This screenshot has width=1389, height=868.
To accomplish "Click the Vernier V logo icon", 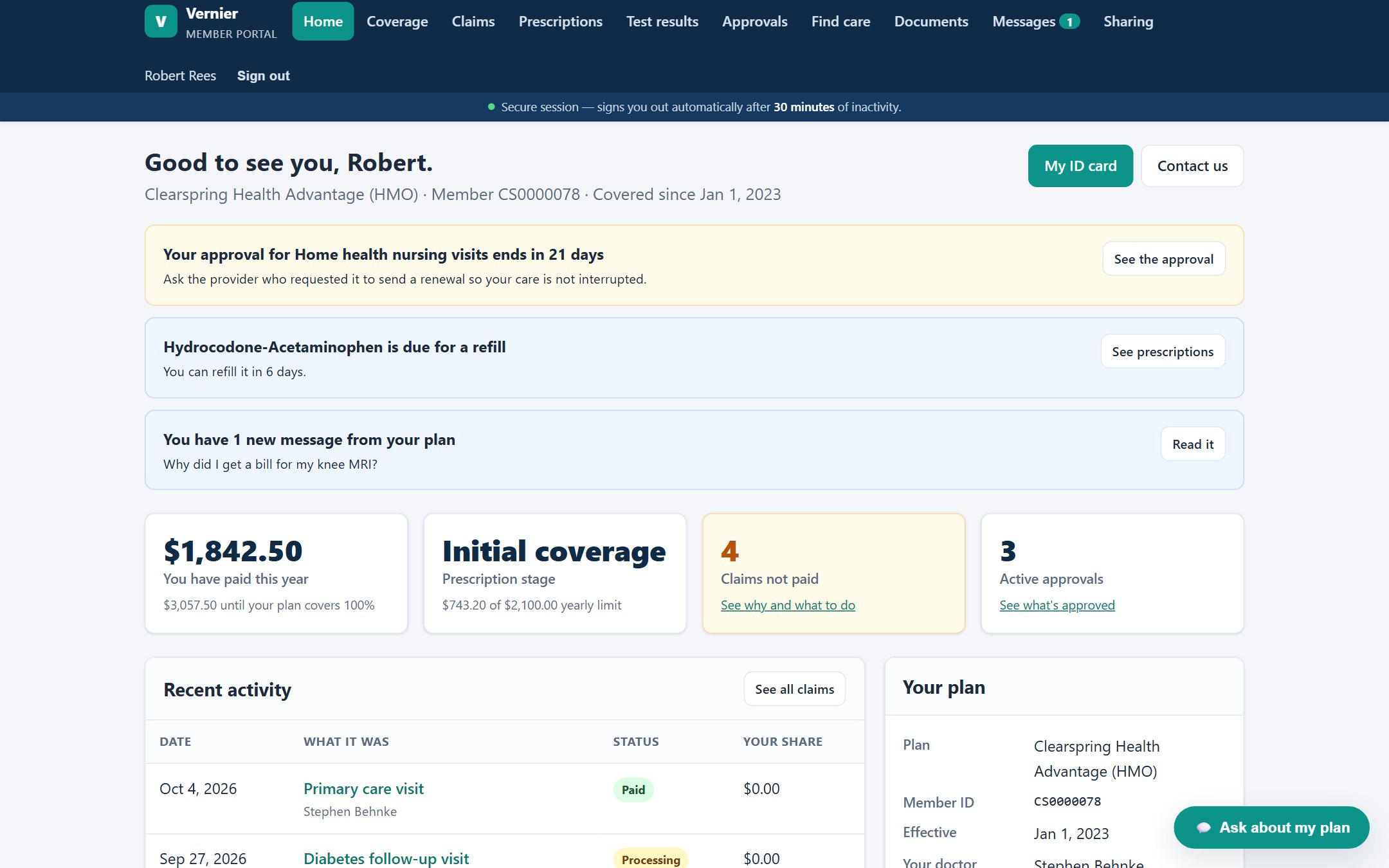I will [161, 21].
